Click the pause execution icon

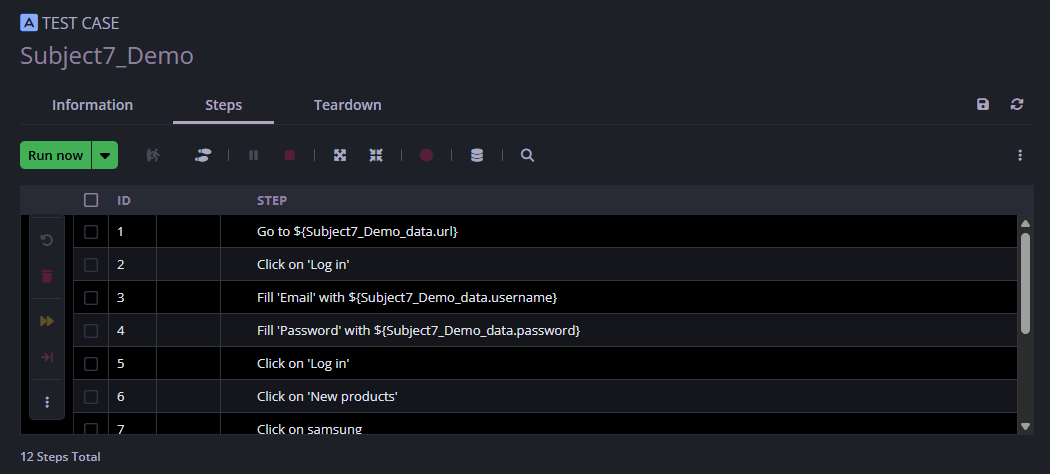[253, 156]
